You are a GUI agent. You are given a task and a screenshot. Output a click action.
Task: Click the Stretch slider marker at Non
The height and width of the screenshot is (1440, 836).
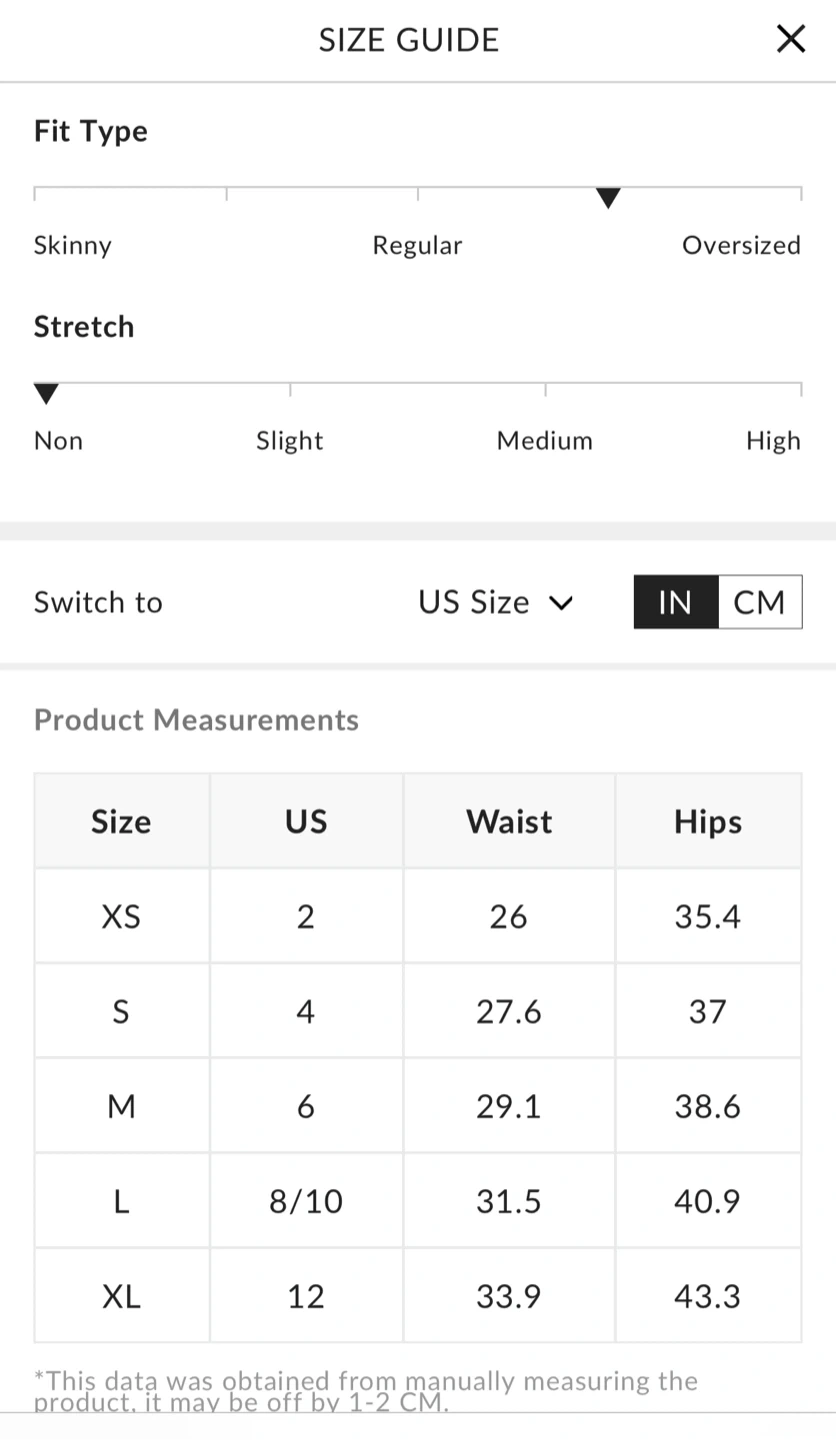point(46,393)
